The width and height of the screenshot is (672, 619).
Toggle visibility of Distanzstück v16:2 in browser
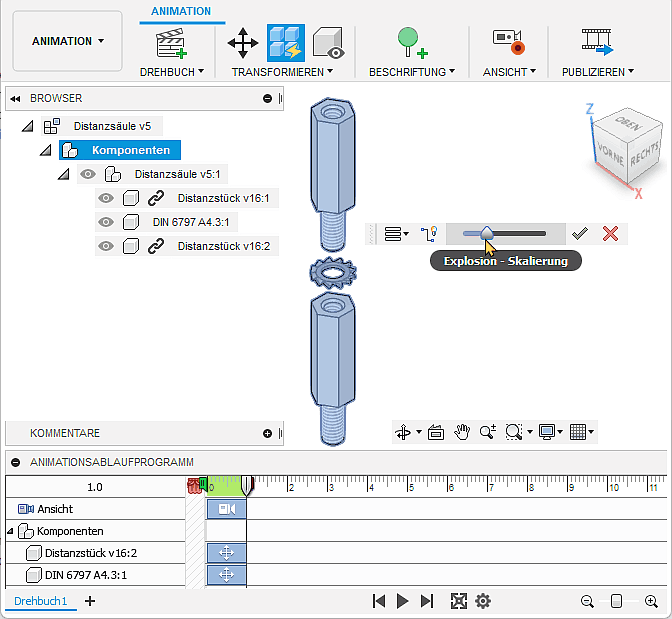(x=106, y=246)
